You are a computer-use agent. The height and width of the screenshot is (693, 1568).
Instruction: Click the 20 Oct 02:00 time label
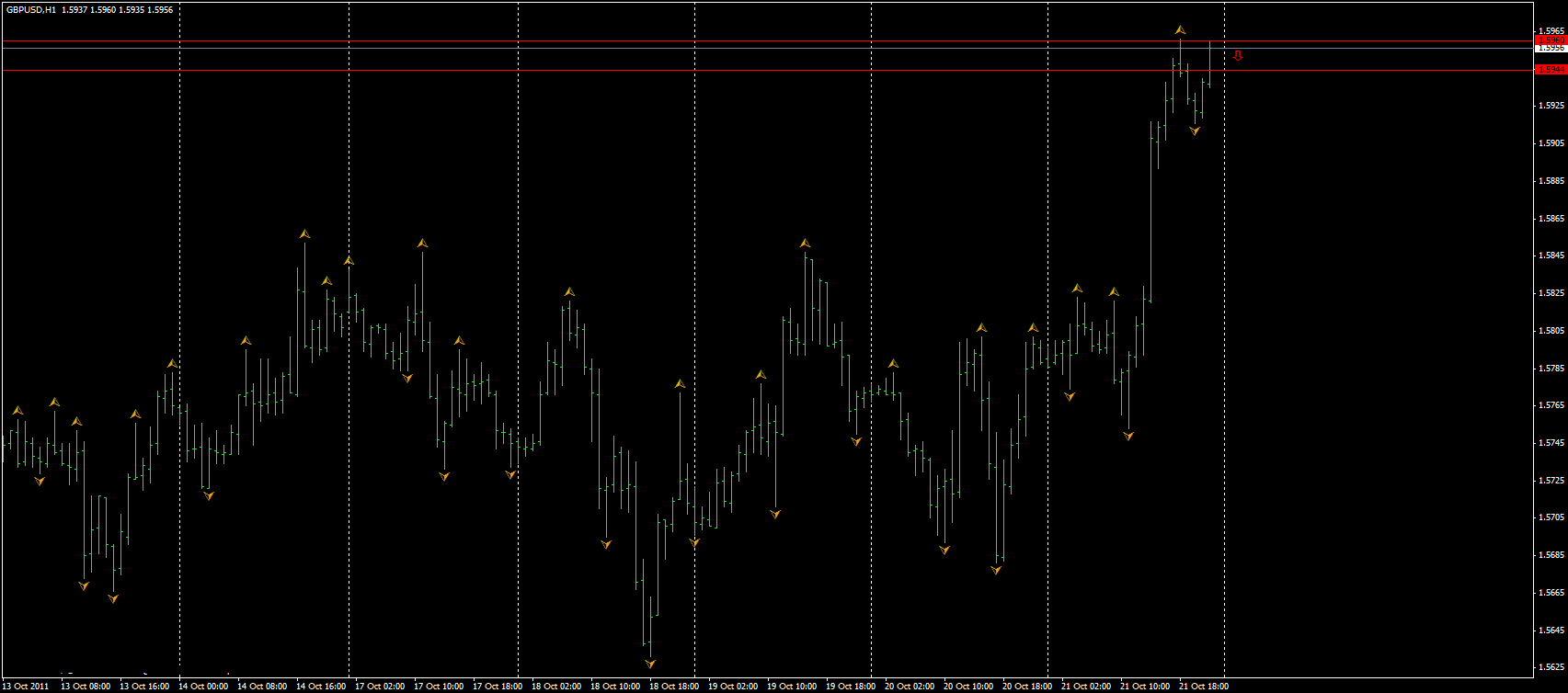[x=910, y=686]
